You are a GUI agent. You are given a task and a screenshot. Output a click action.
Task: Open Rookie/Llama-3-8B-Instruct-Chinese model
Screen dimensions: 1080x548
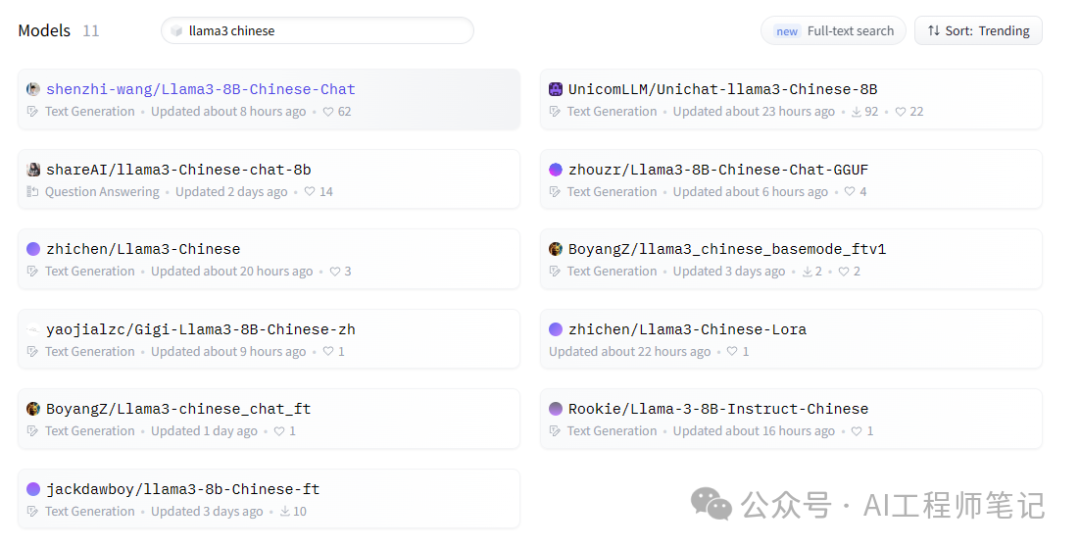(717, 409)
